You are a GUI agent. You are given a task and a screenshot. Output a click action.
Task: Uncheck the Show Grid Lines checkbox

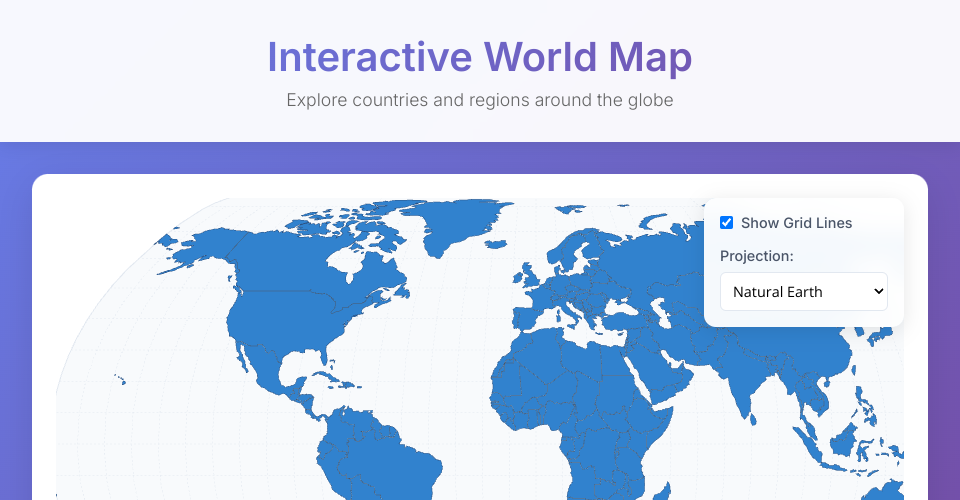click(727, 222)
